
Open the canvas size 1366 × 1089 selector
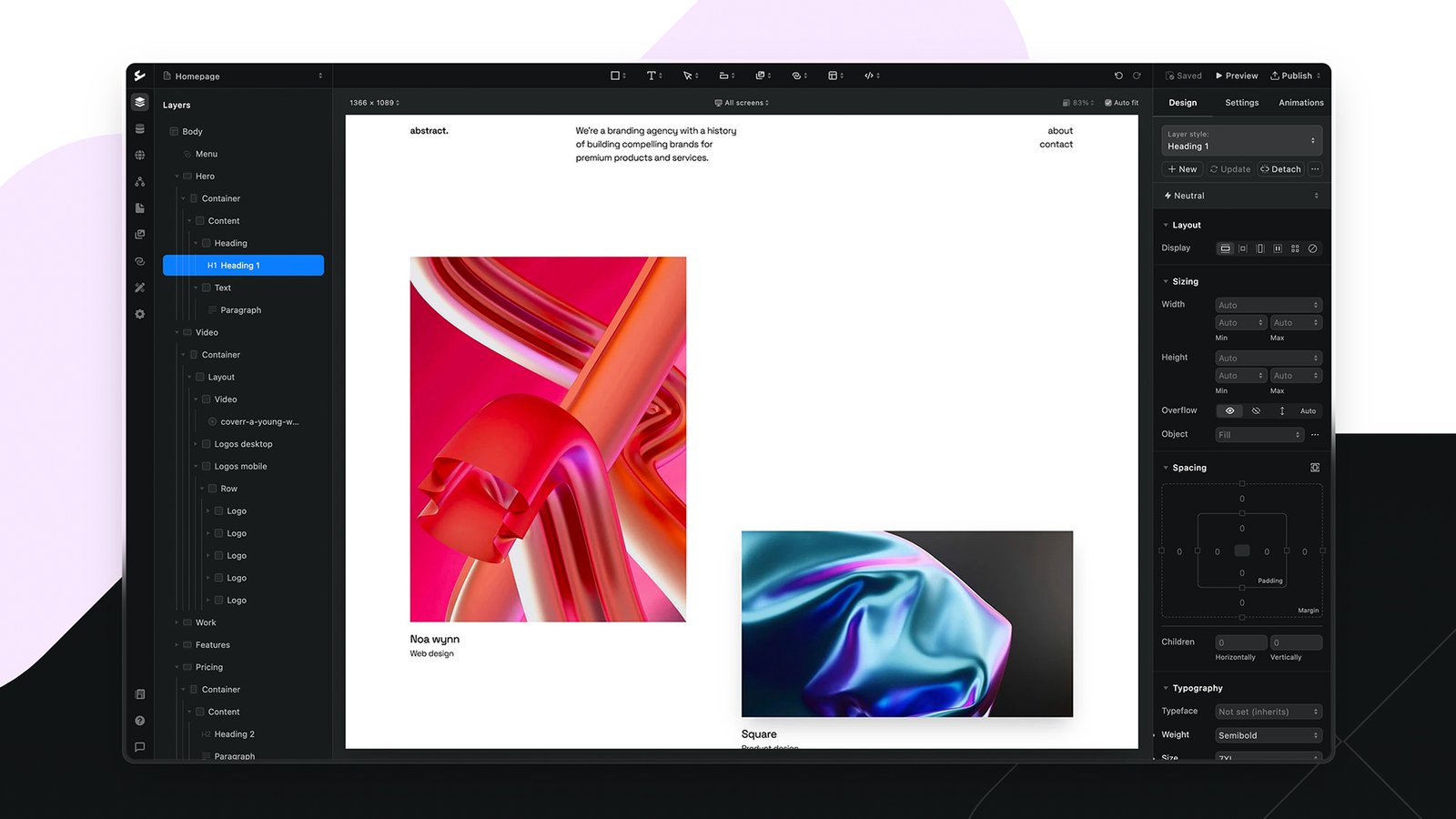click(x=374, y=103)
